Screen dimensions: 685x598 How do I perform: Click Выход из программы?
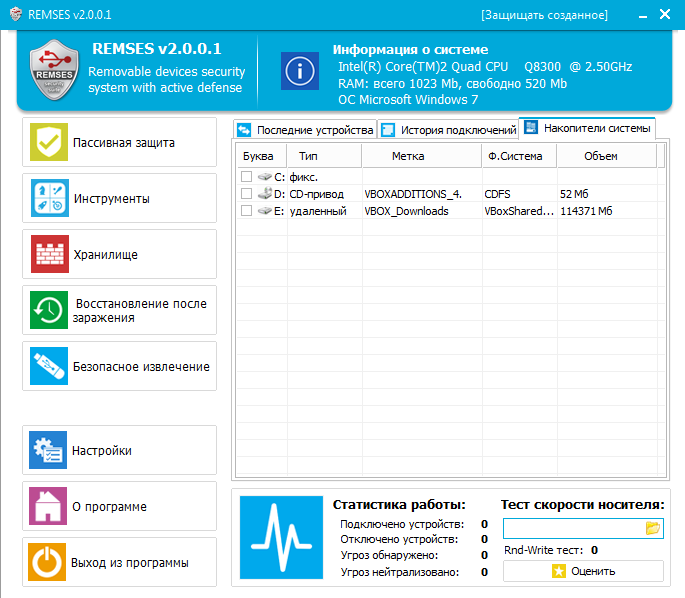(119, 562)
